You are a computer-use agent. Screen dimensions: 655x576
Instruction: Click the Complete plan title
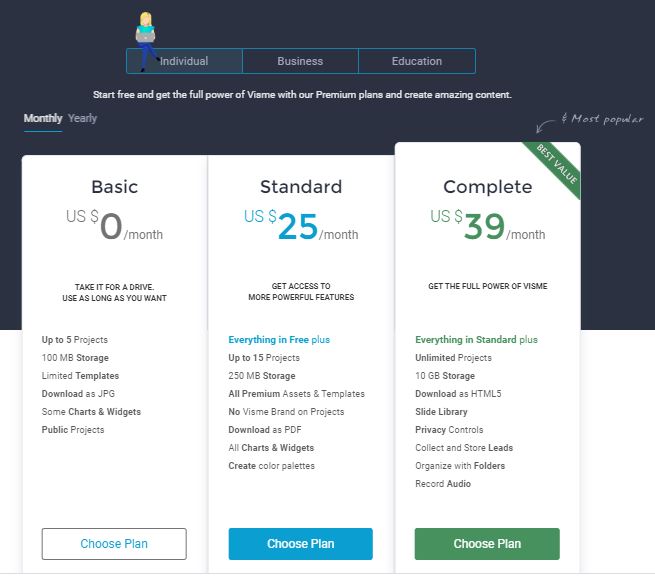pyautogui.click(x=487, y=187)
